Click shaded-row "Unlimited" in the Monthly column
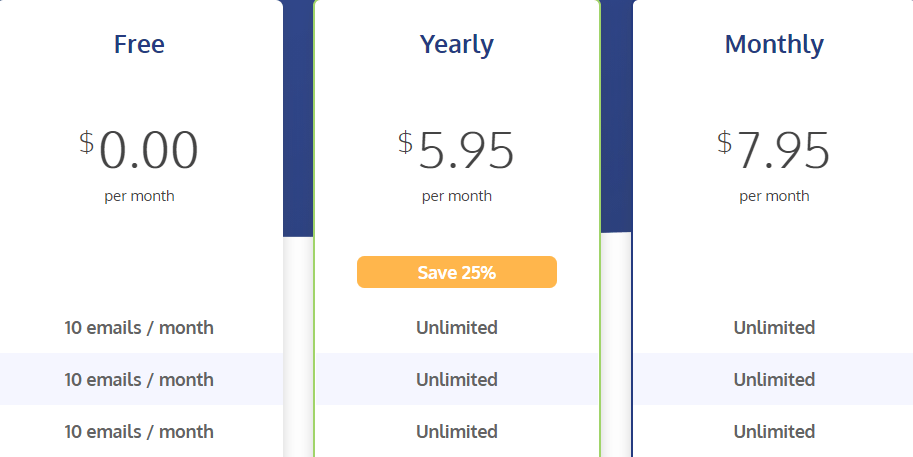The width and height of the screenshot is (913, 457). click(774, 379)
